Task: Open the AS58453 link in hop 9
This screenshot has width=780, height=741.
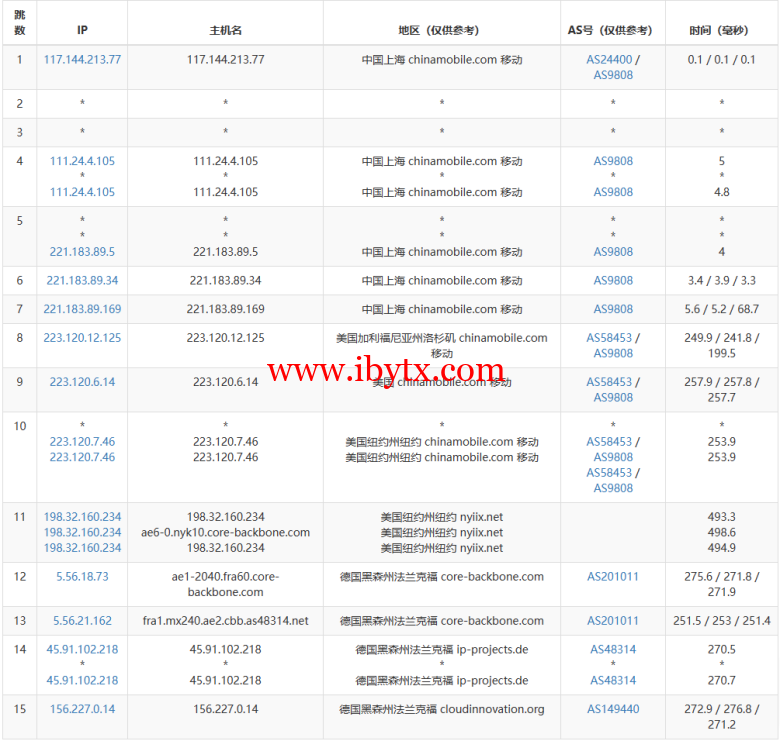Action: pos(609,382)
